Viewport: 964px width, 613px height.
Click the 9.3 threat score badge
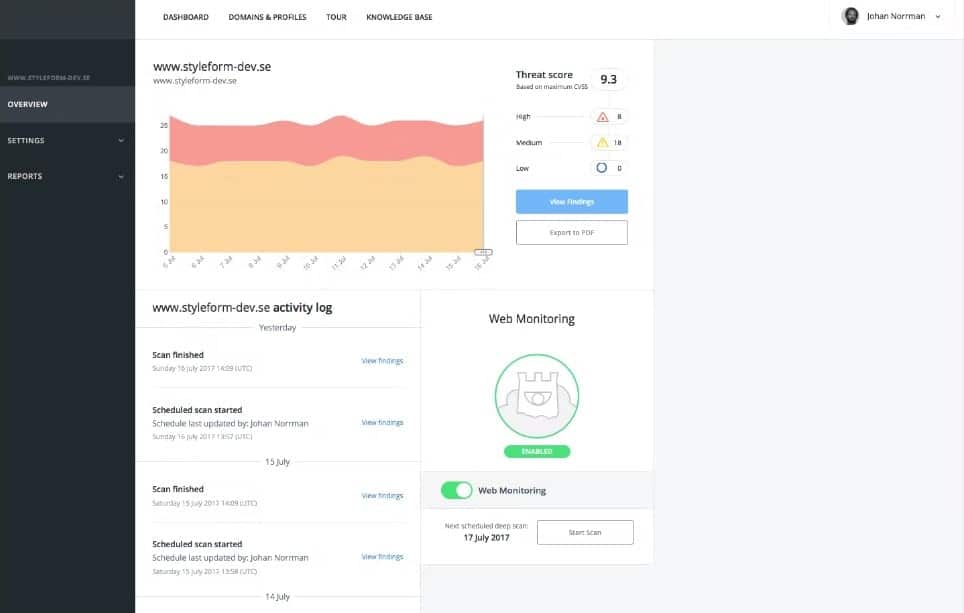(608, 79)
